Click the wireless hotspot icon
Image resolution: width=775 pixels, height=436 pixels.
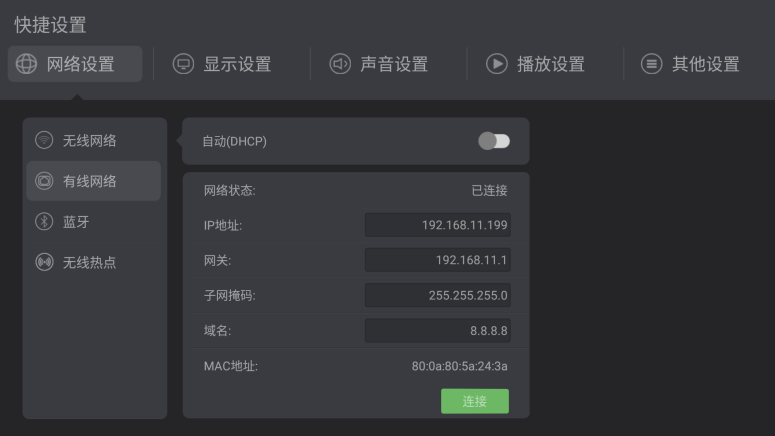point(44,262)
